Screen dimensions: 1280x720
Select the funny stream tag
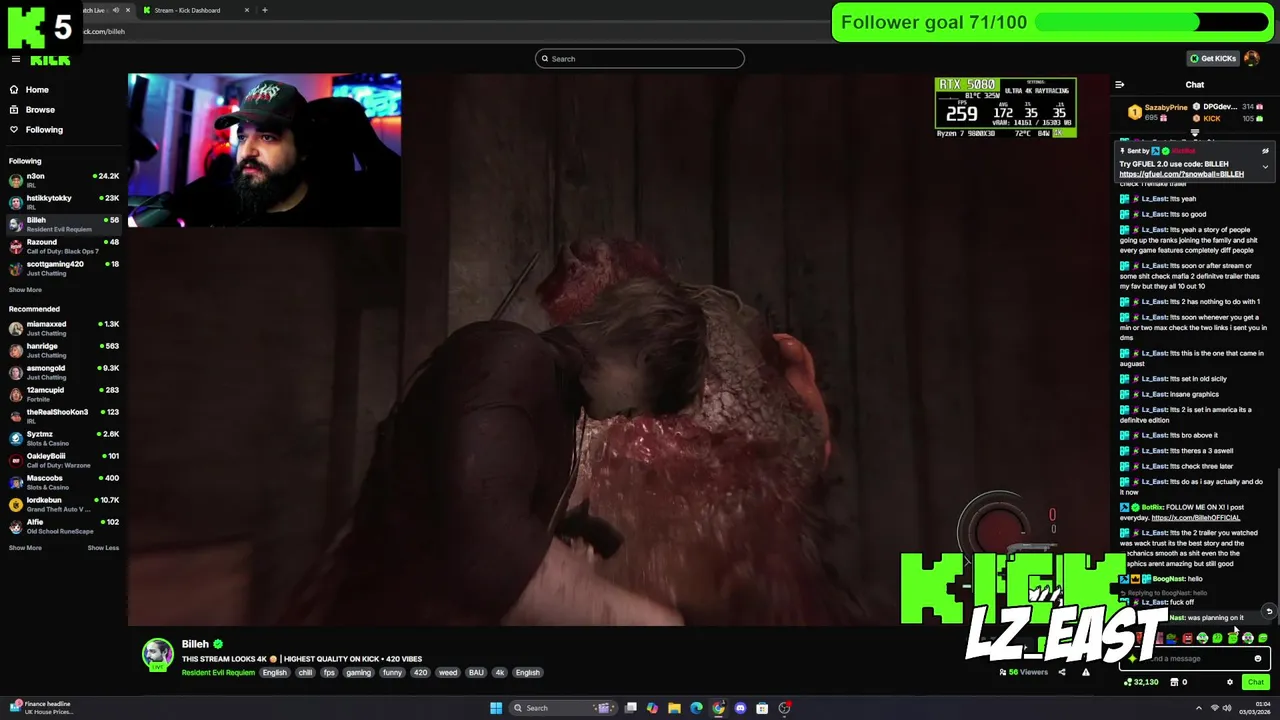pyautogui.click(x=392, y=673)
